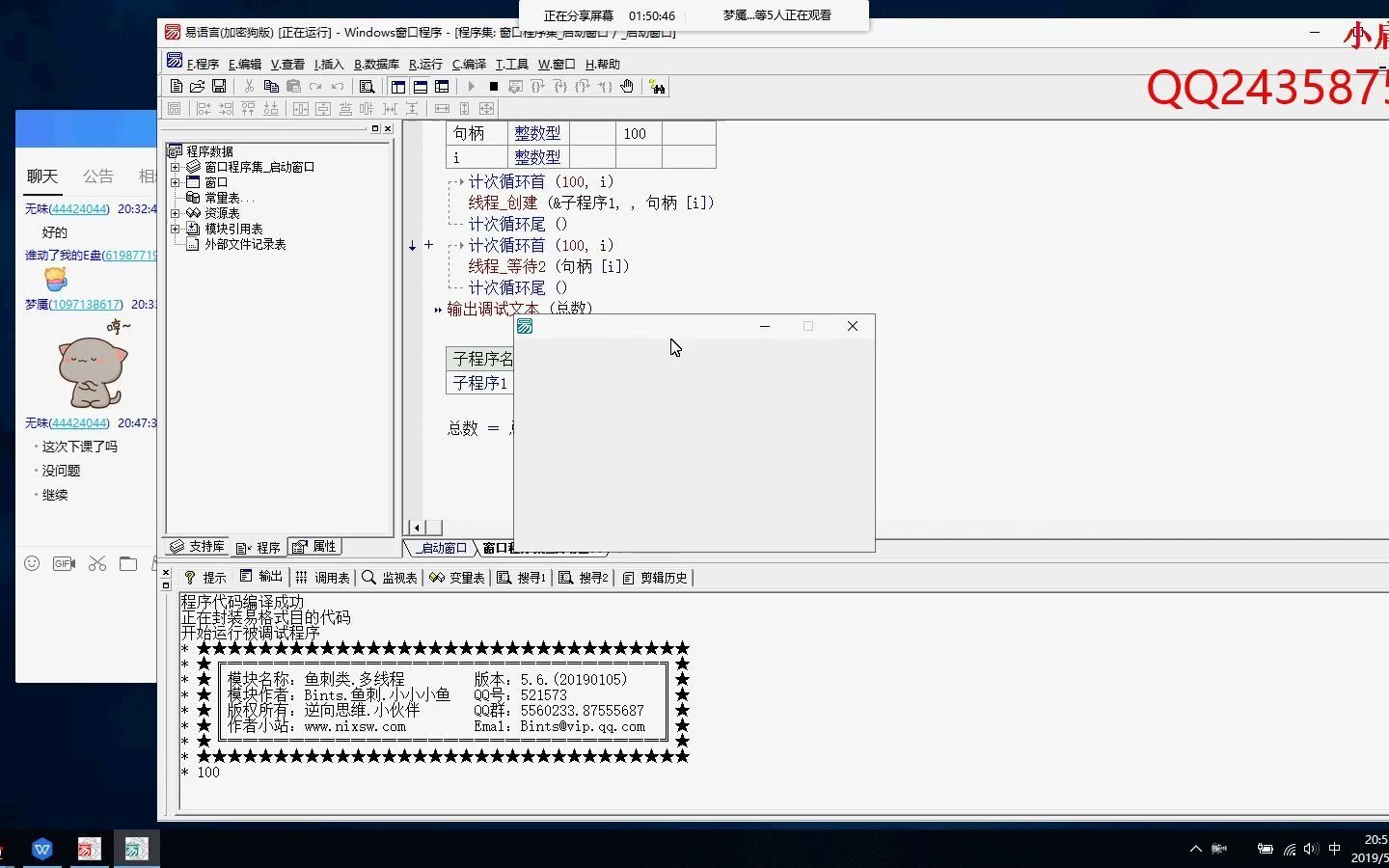Click the screenshot scissors icon in chat
Image resolution: width=1389 pixels, height=868 pixels.
point(97,563)
